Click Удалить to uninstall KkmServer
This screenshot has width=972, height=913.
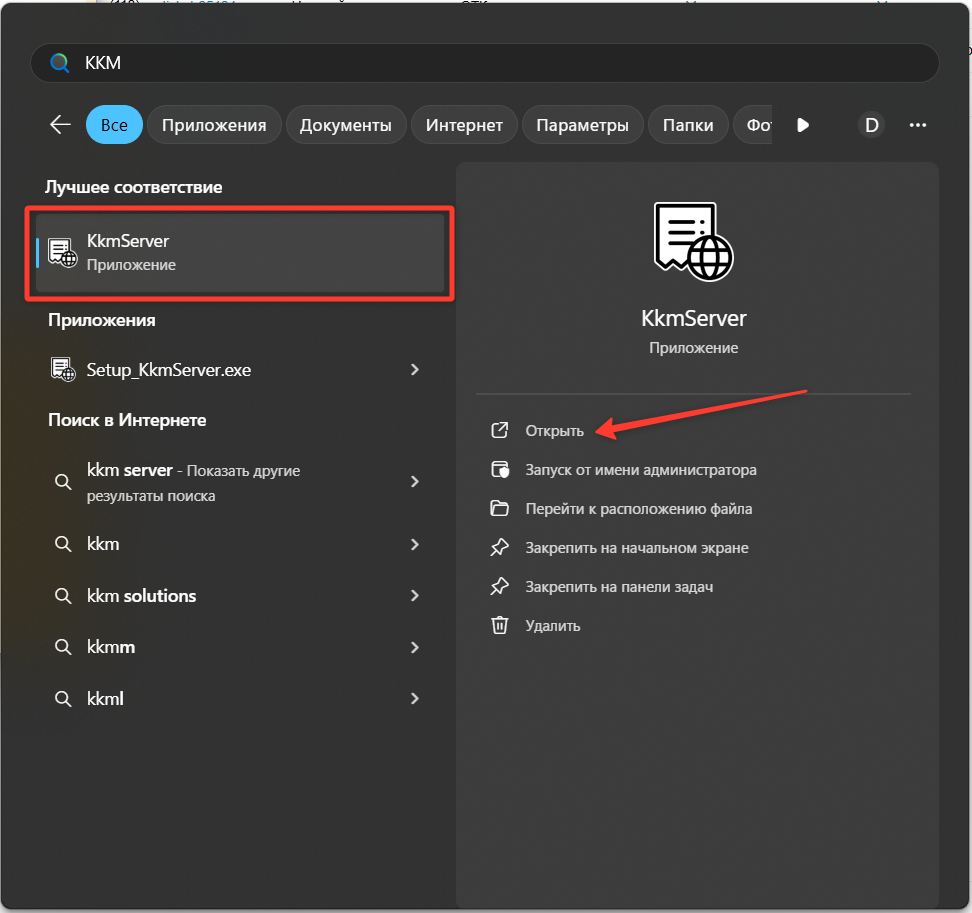click(x=552, y=626)
